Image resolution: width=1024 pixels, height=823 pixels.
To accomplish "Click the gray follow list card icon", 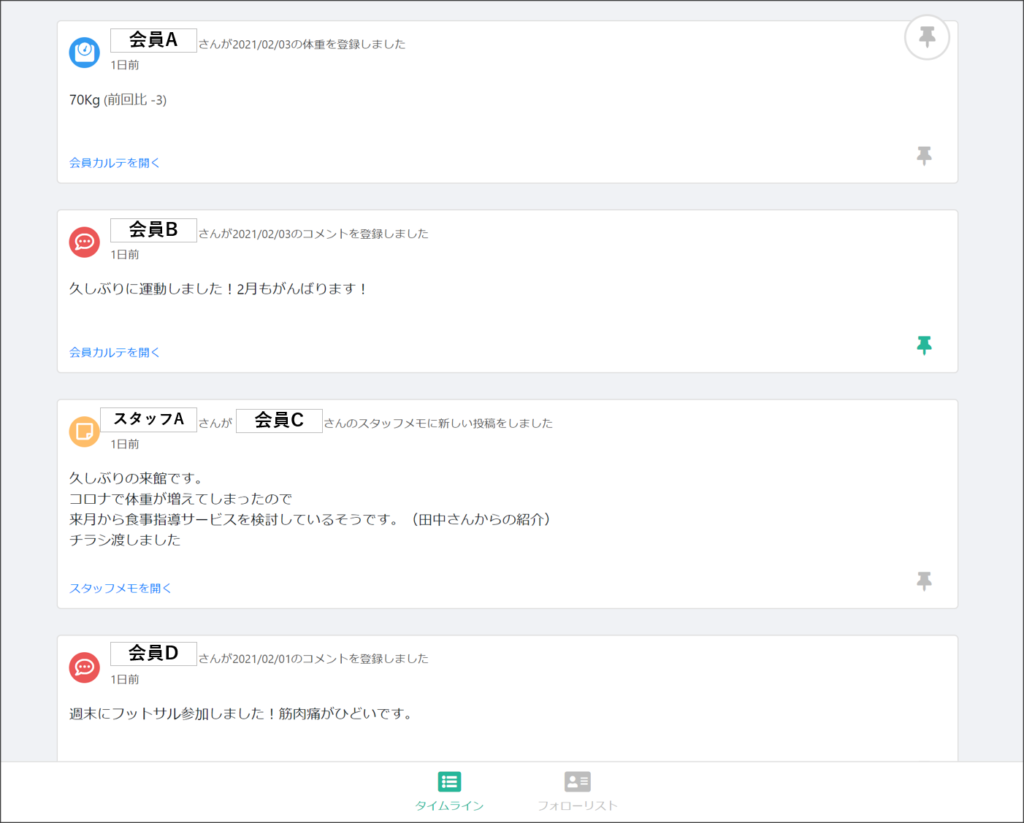I will point(577,781).
